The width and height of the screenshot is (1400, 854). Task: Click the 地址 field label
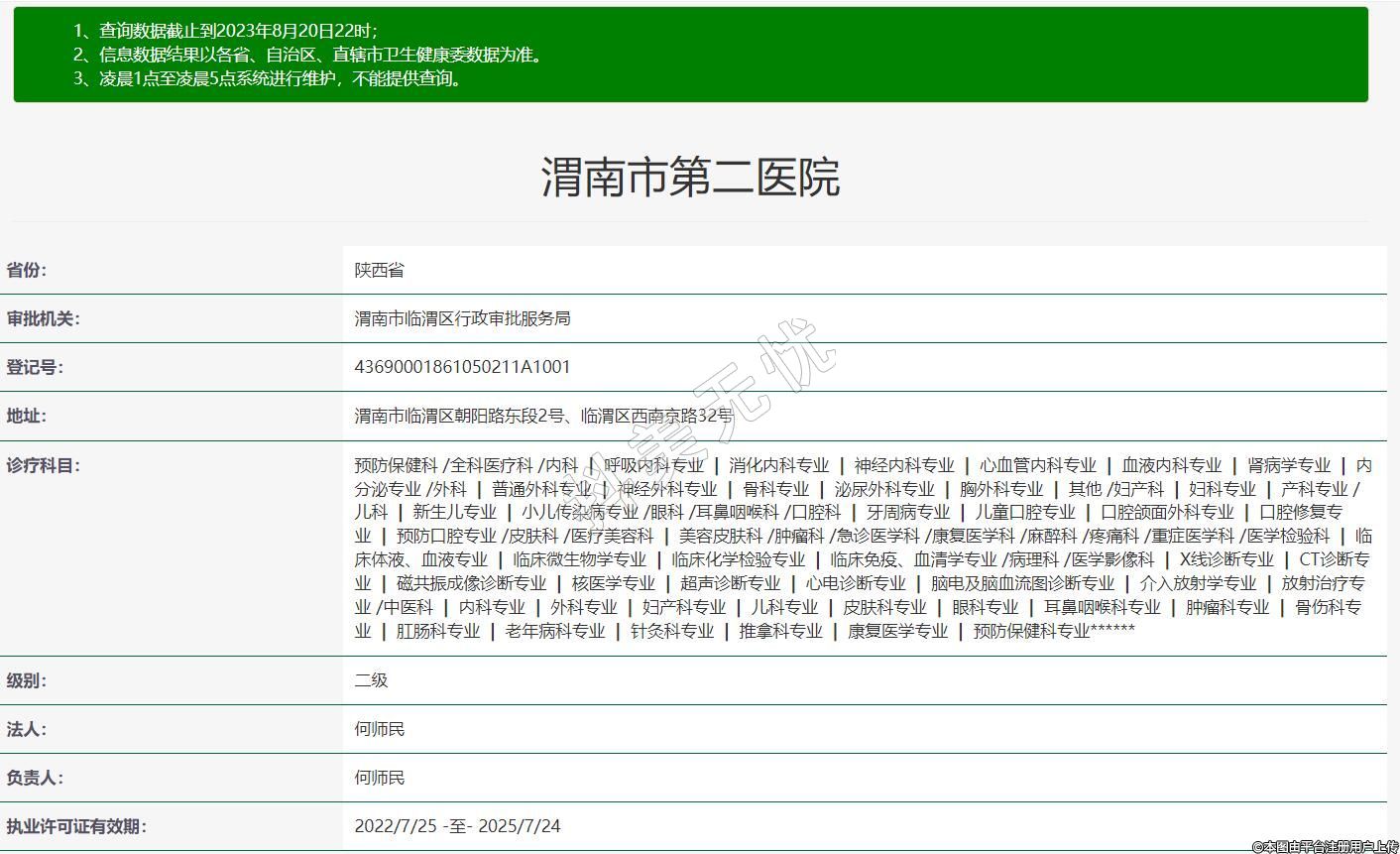coord(27,416)
